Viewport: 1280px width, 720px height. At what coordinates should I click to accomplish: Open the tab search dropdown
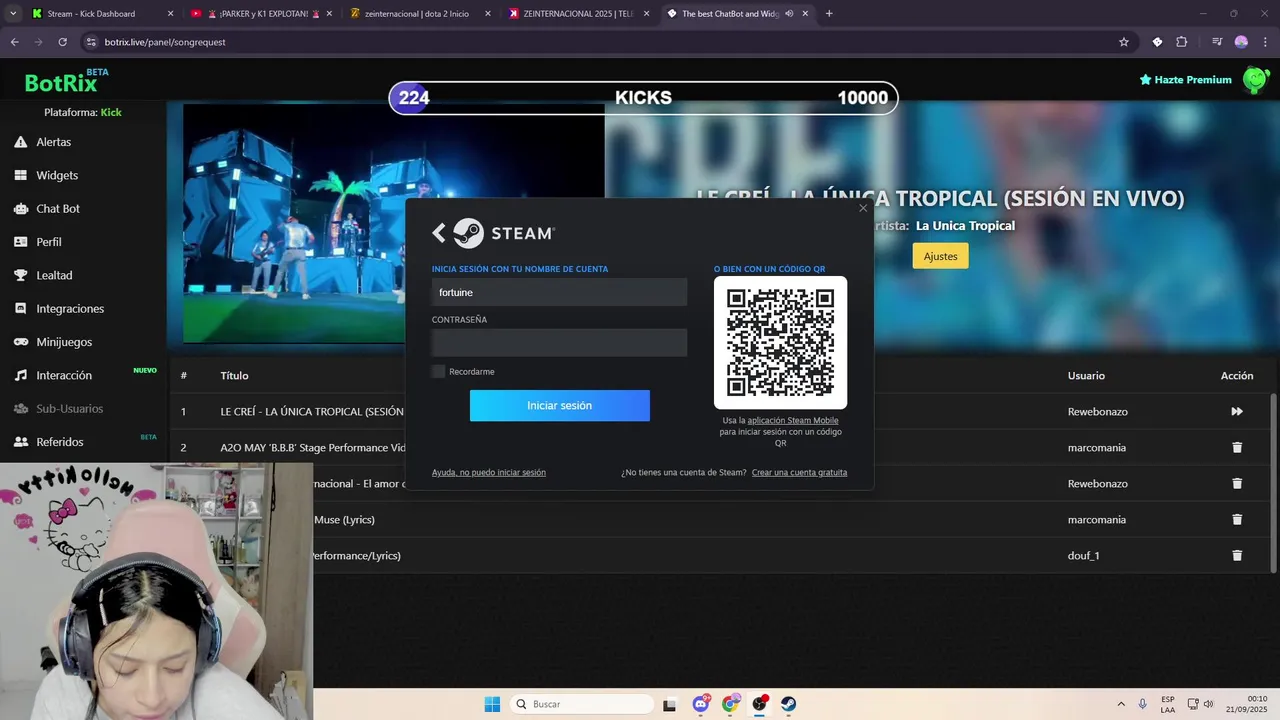click(x=12, y=14)
